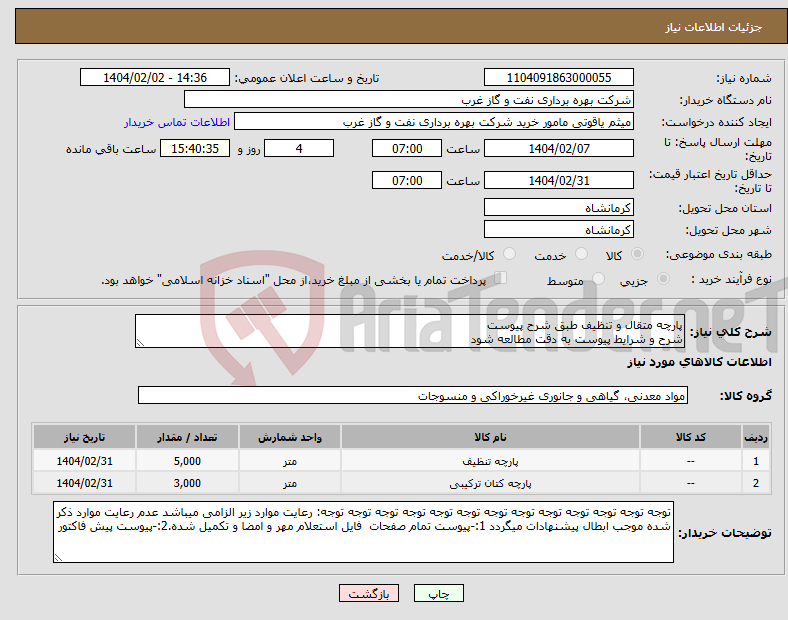Click the response deadline date 1404/02/07
Viewport: 788px width, 620px height.
(558, 148)
